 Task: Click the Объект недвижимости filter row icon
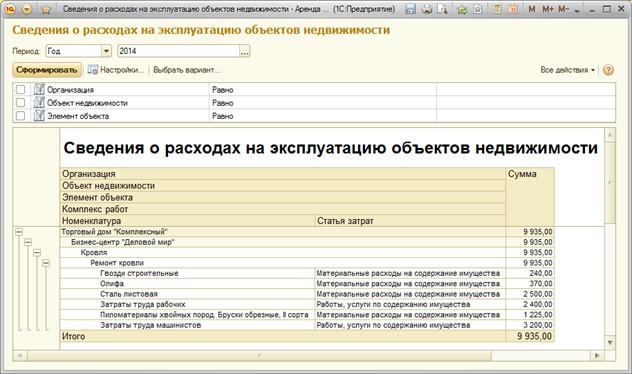tap(39, 103)
